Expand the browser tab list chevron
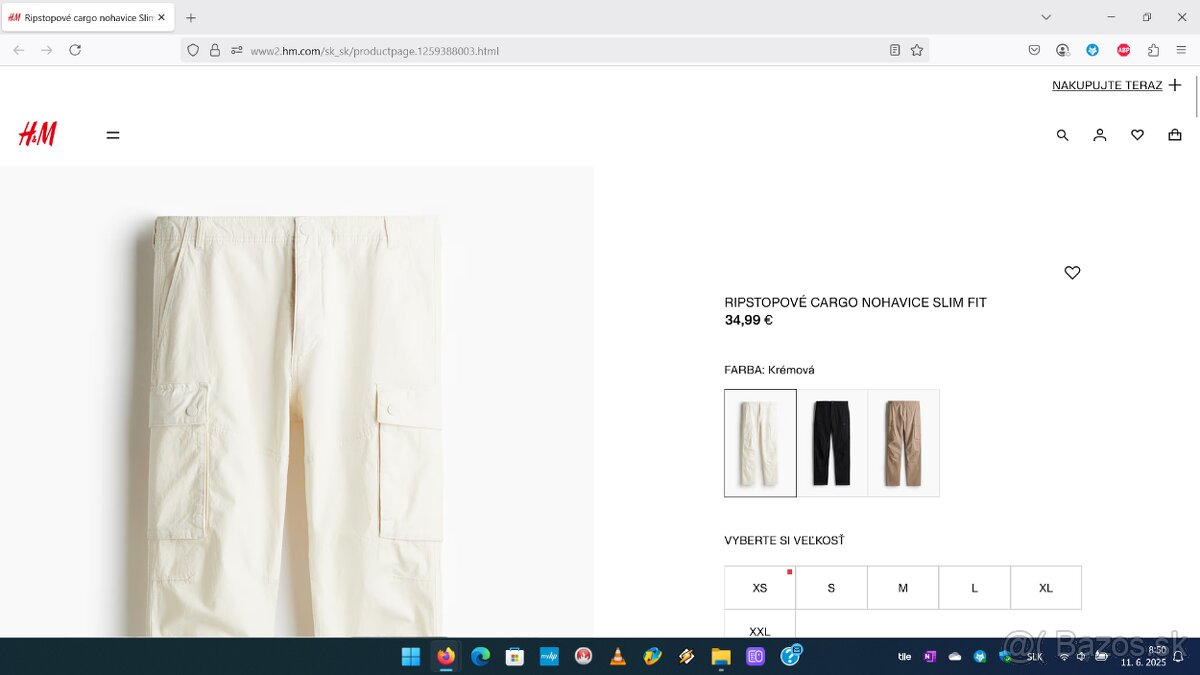Viewport: 1200px width, 675px height. 1046,17
